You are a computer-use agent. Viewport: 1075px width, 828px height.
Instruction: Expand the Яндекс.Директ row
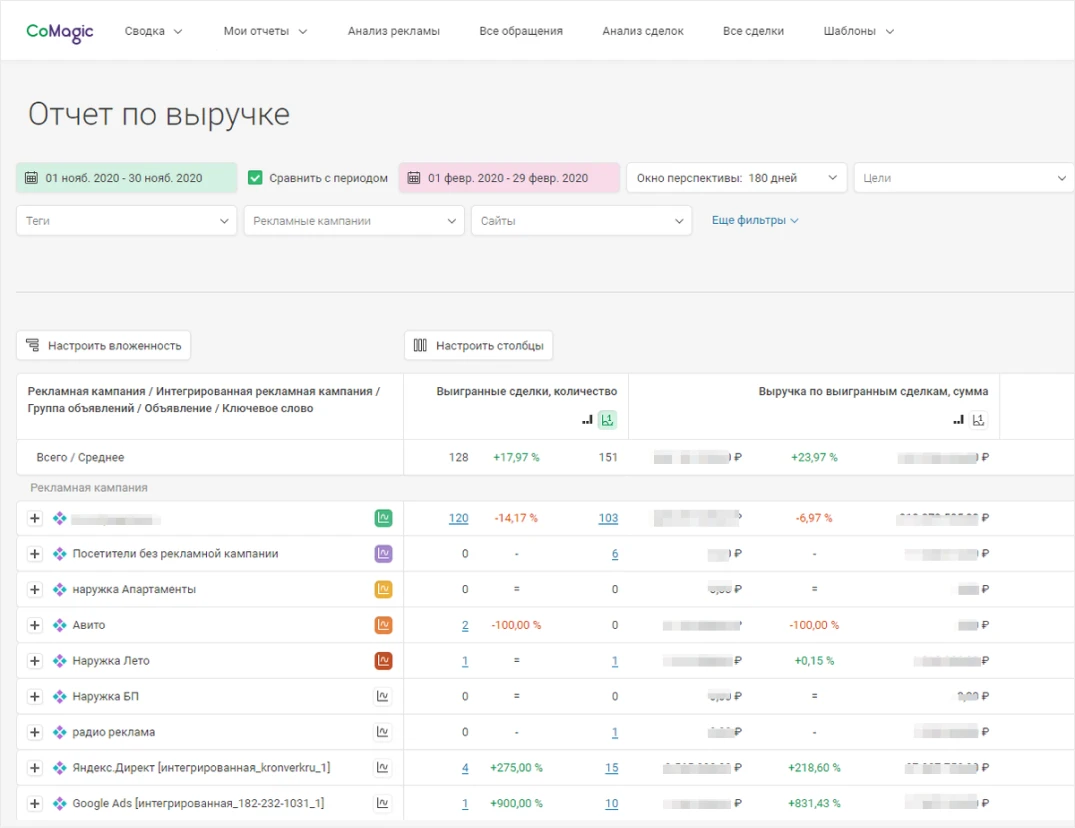click(x=34, y=768)
